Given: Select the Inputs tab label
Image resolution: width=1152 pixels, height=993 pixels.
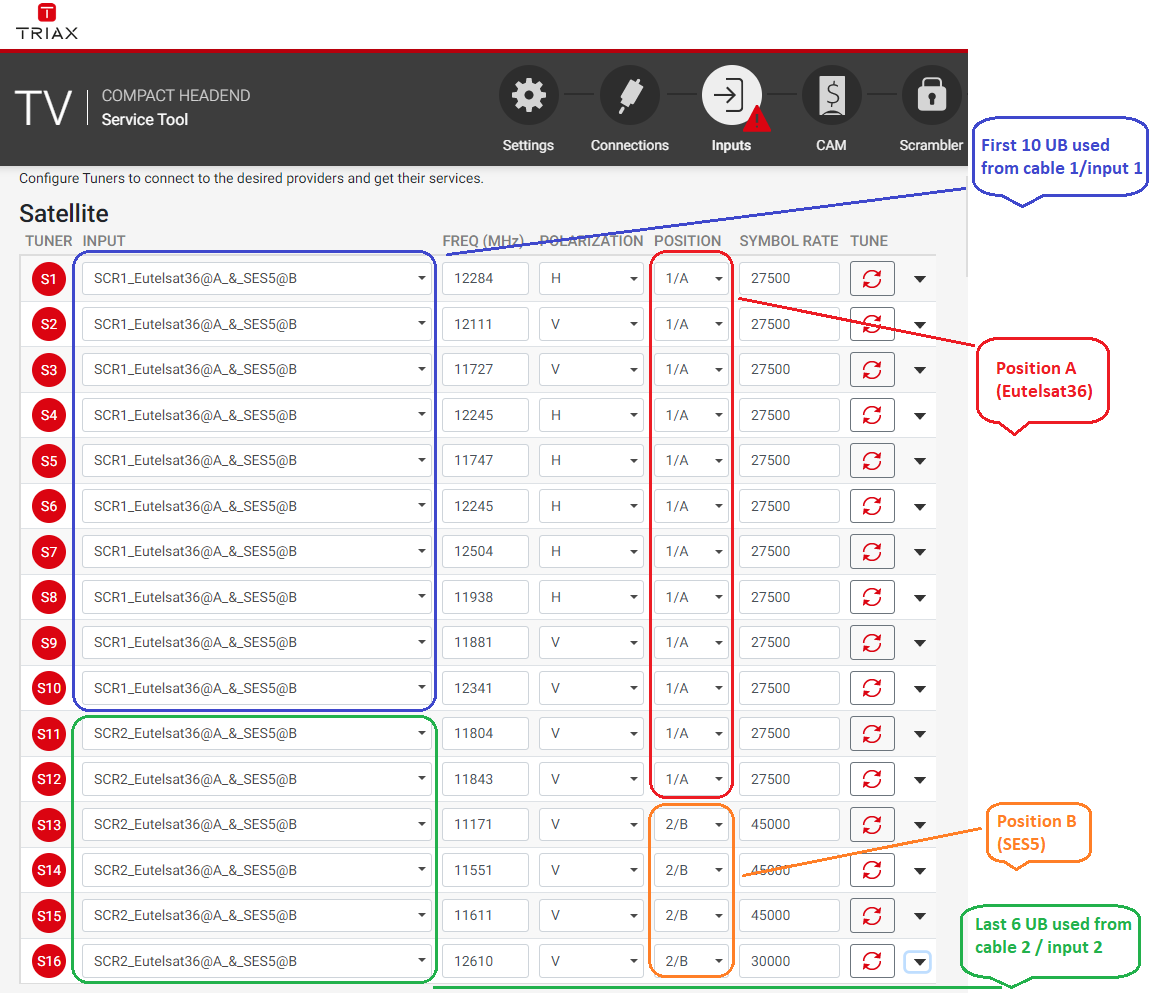Looking at the screenshot, I should (x=731, y=145).
